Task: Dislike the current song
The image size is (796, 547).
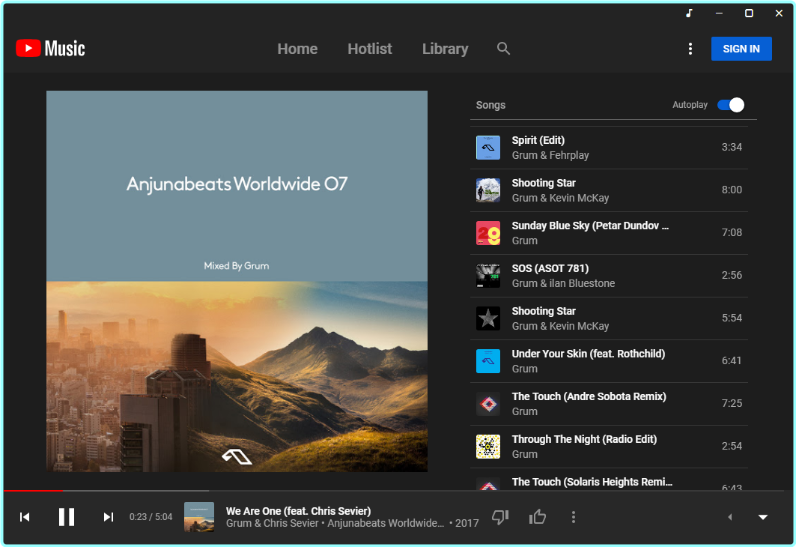Action: (500, 517)
